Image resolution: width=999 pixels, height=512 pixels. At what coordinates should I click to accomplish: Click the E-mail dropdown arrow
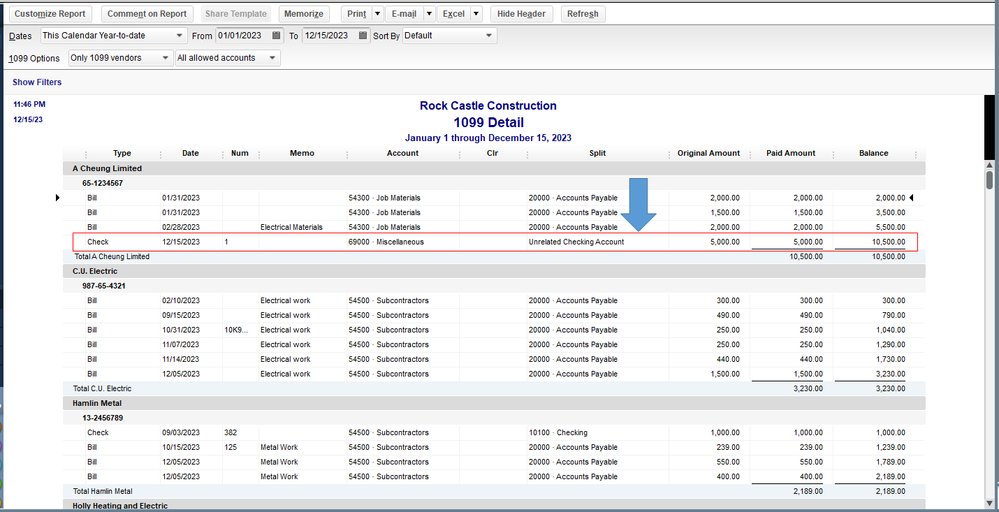coord(428,14)
